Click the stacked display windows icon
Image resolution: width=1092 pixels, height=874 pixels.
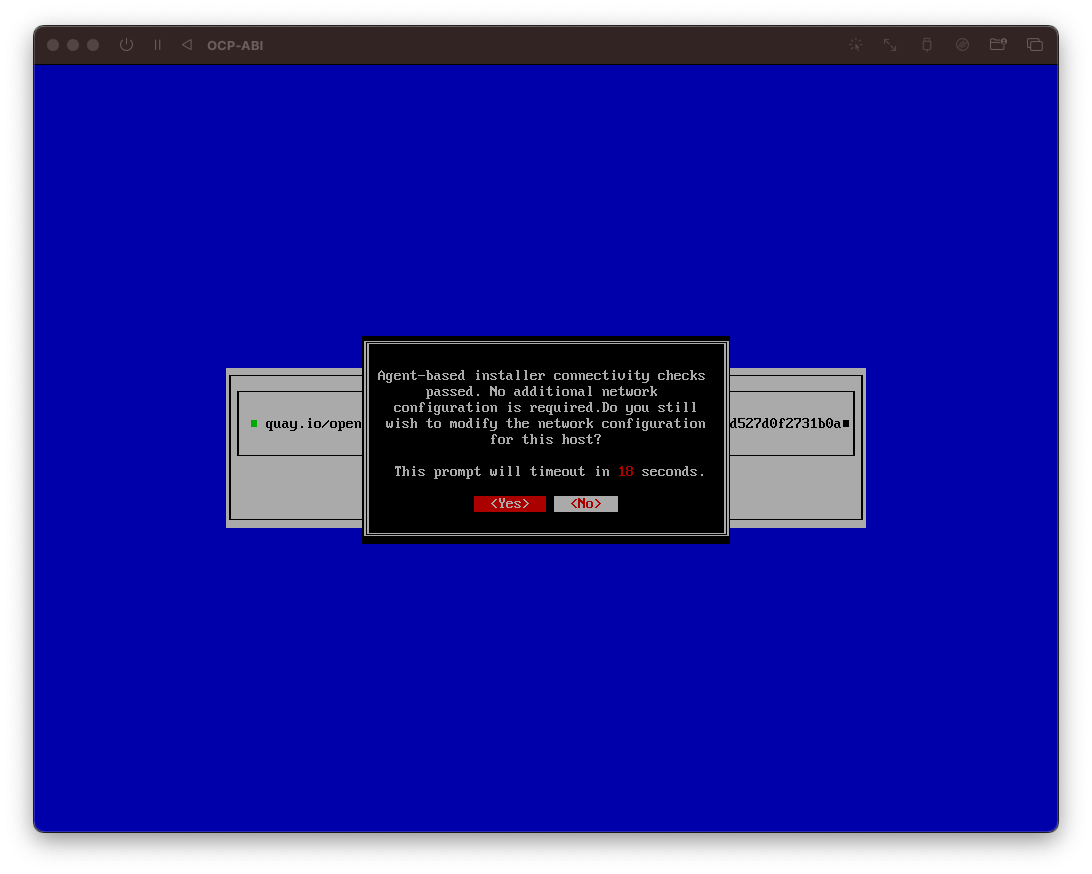(x=1035, y=45)
